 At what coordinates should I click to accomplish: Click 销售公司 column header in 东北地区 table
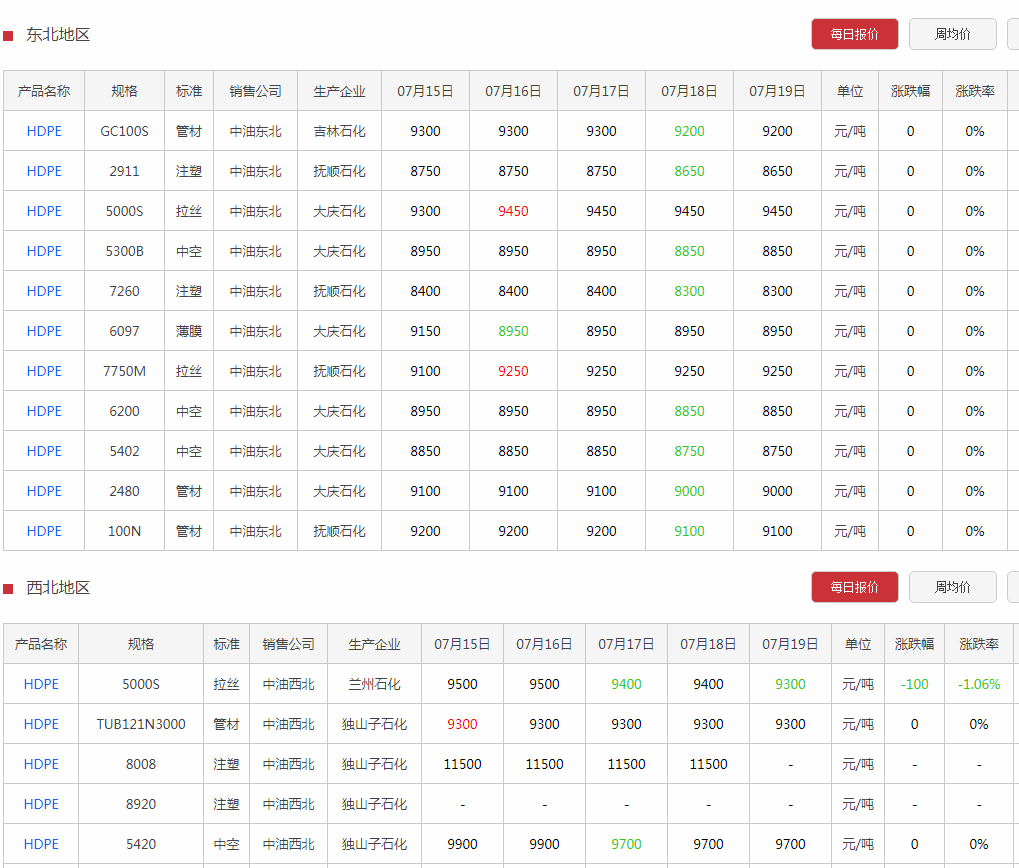pos(255,91)
